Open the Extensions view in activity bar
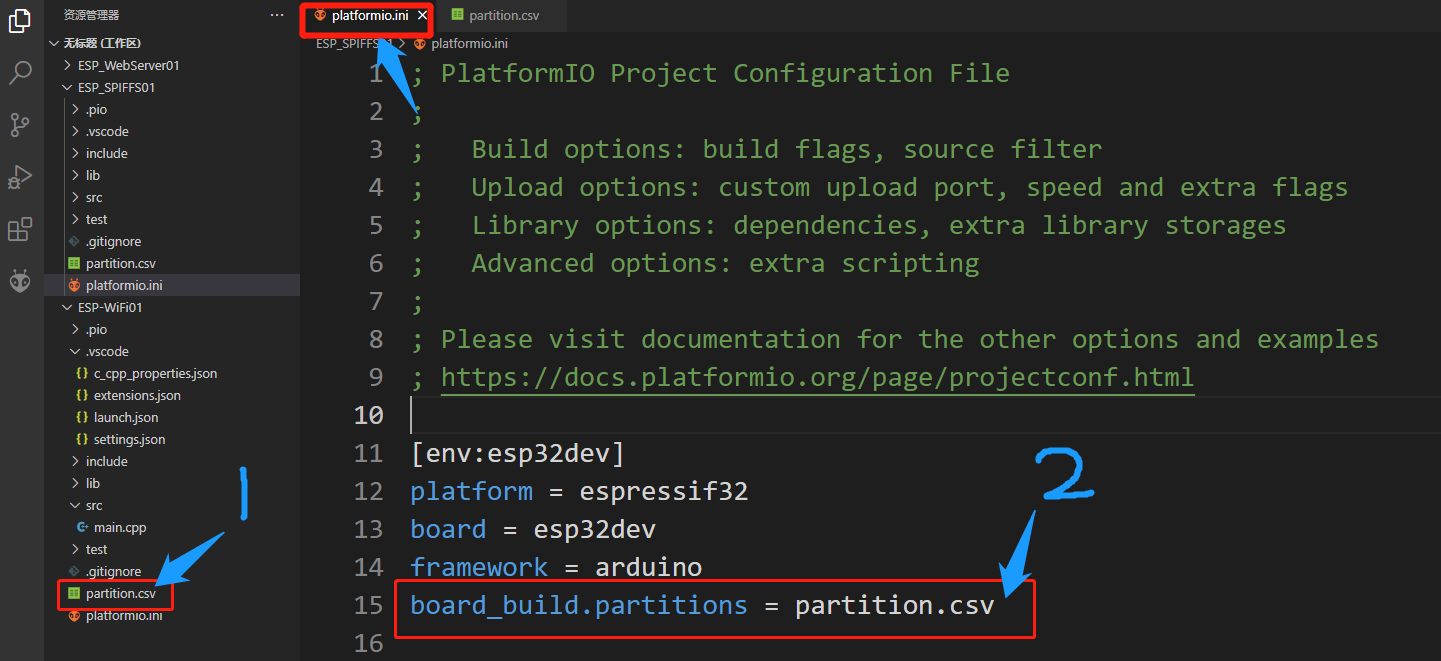1441x661 pixels. pyautogui.click(x=20, y=230)
